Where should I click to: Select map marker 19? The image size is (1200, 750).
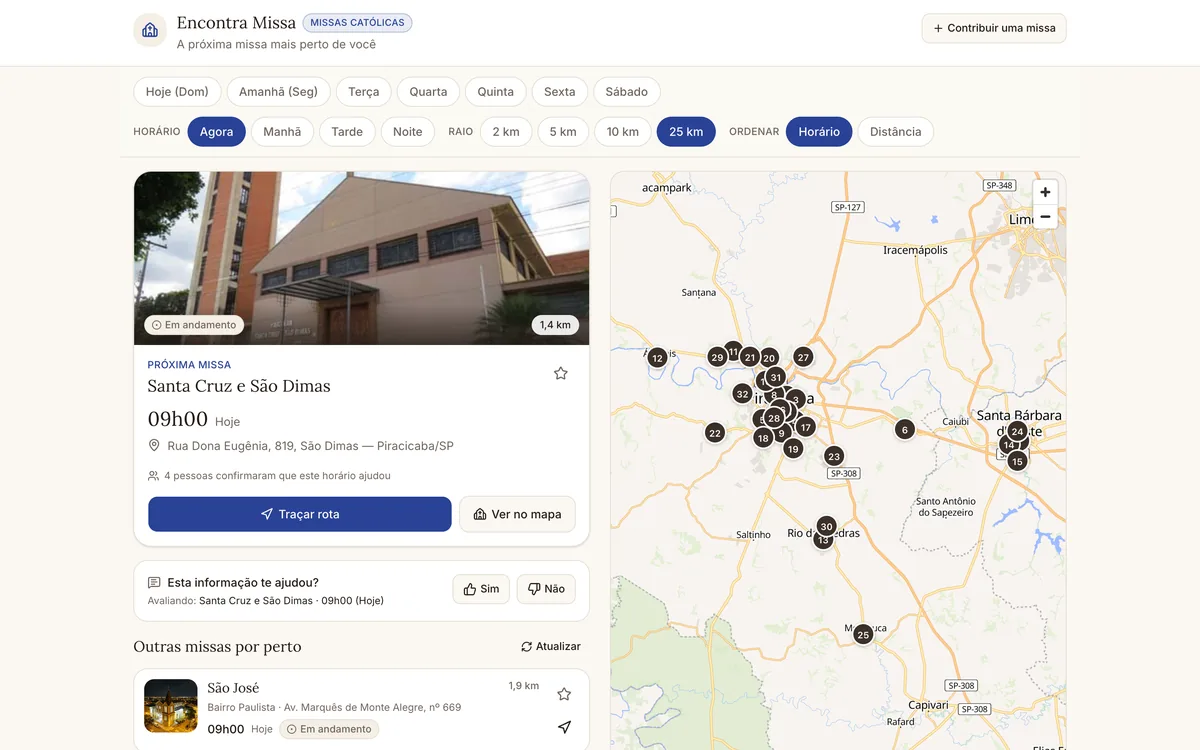(x=793, y=449)
